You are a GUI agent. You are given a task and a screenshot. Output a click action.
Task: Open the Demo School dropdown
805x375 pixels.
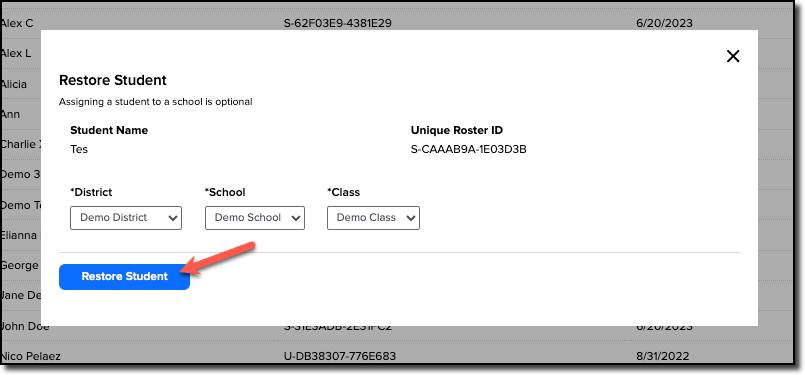[x=255, y=218]
